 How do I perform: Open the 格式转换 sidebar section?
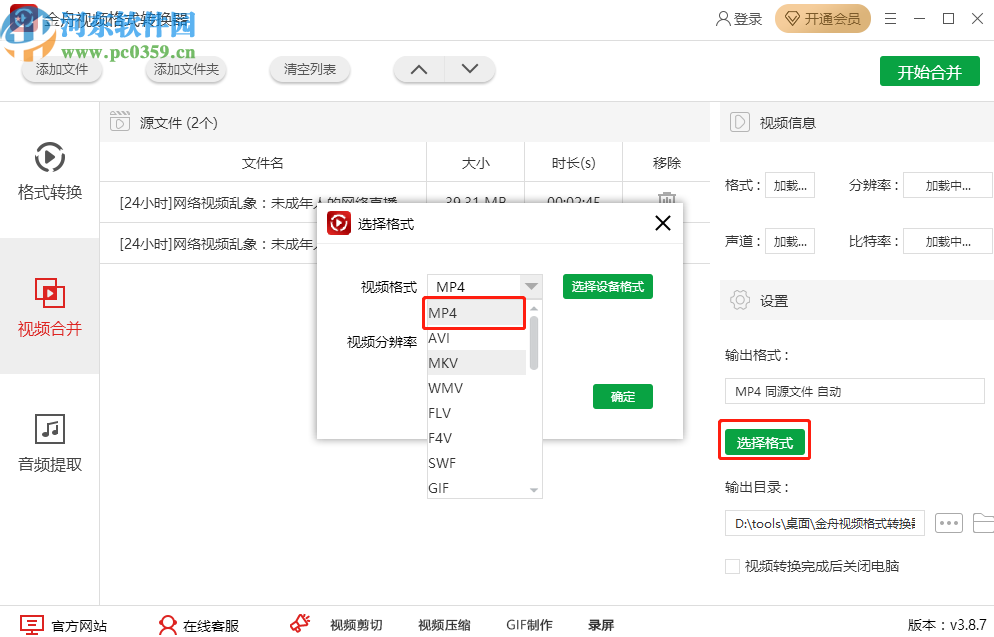click(x=49, y=171)
